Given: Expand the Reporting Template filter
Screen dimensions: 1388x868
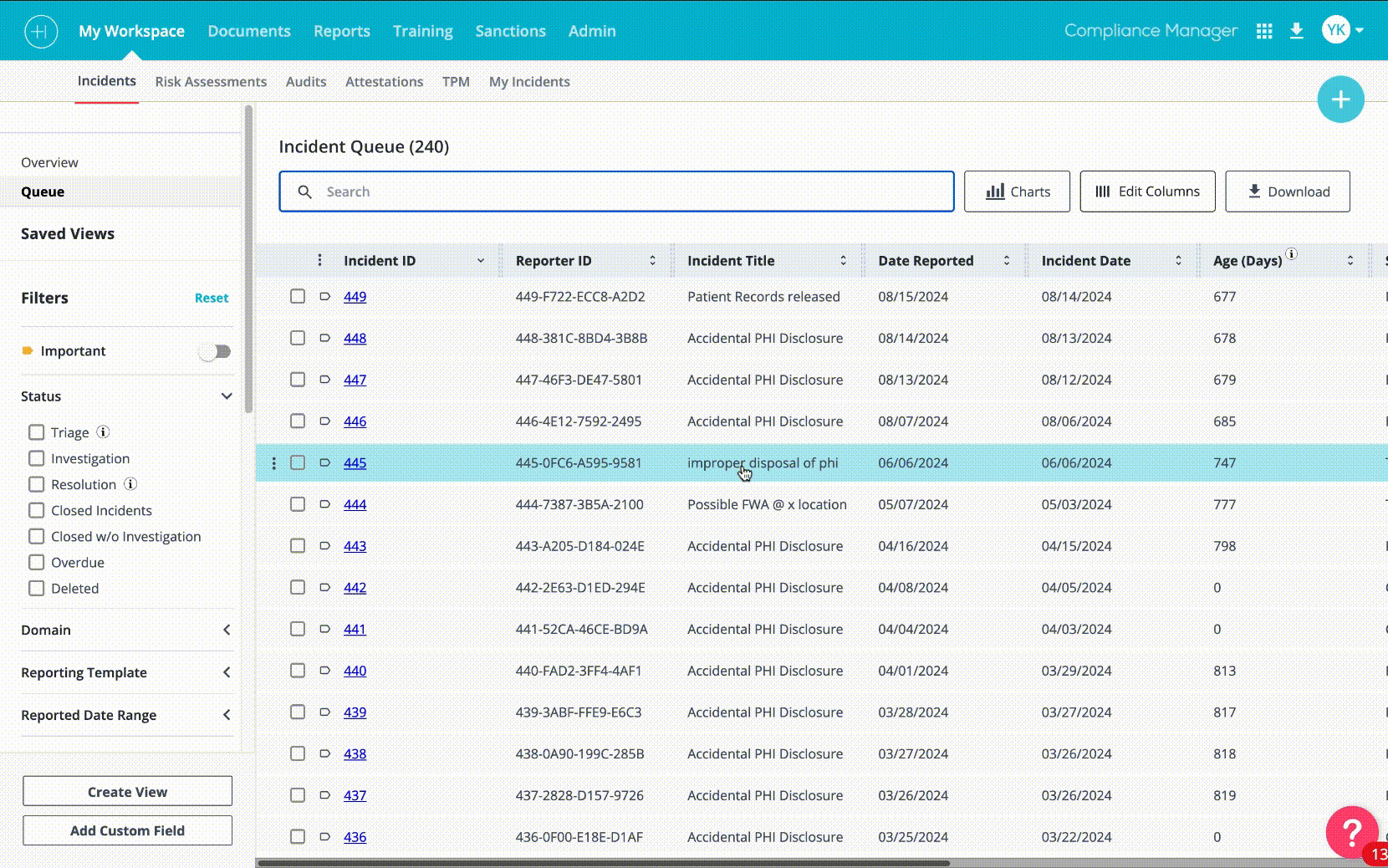Looking at the screenshot, I should 227,672.
